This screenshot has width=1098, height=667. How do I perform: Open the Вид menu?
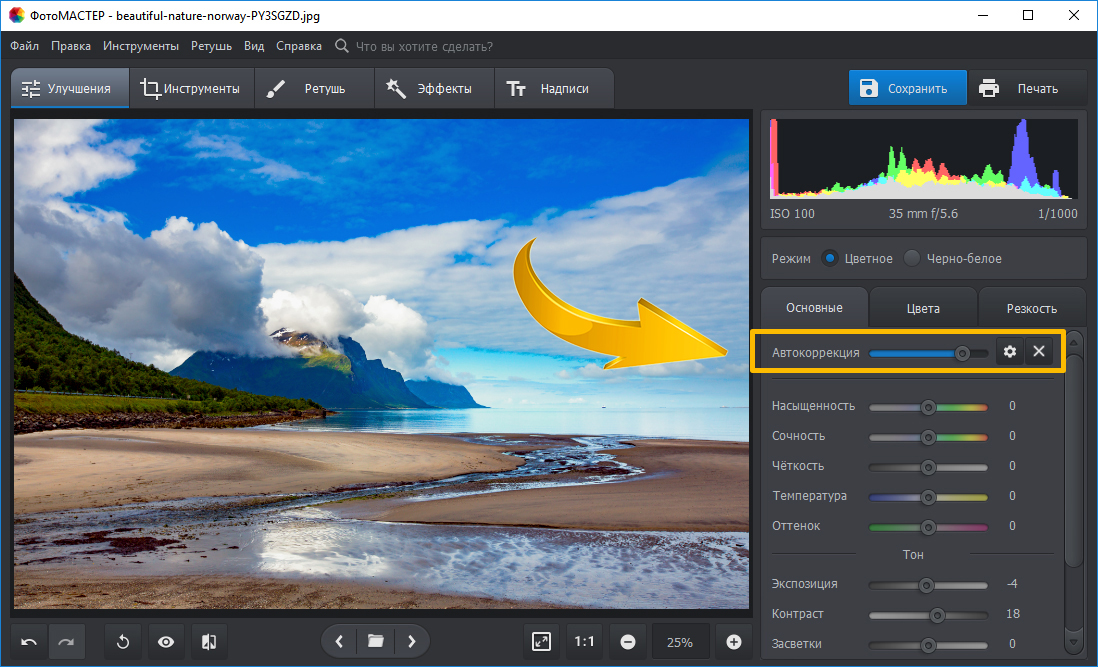[254, 46]
